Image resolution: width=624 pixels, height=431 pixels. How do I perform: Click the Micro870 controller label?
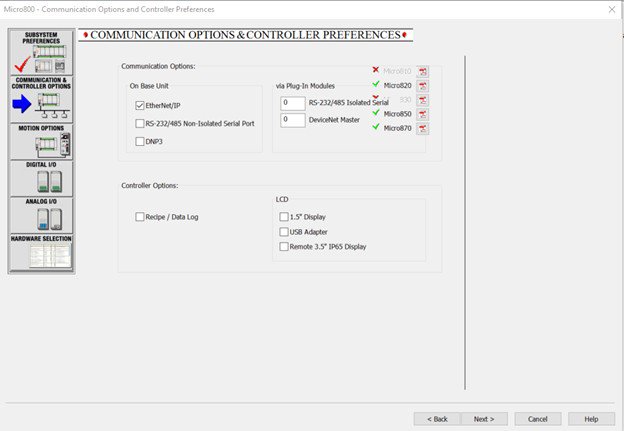[x=397, y=128]
